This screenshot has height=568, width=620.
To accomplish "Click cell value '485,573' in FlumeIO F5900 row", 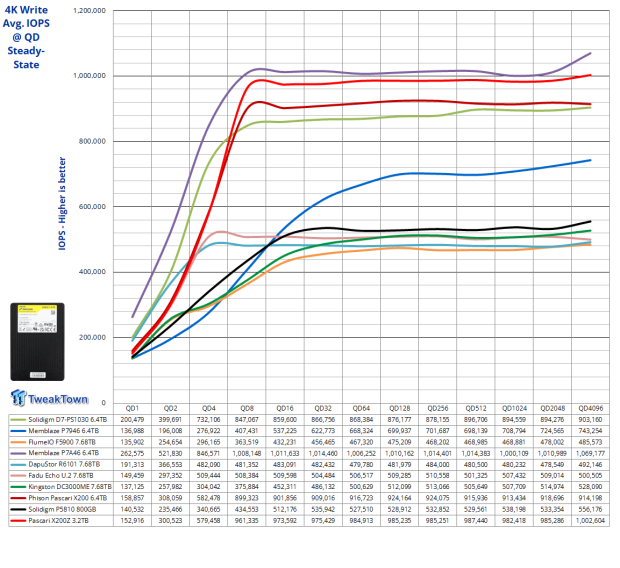I will point(591,442).
